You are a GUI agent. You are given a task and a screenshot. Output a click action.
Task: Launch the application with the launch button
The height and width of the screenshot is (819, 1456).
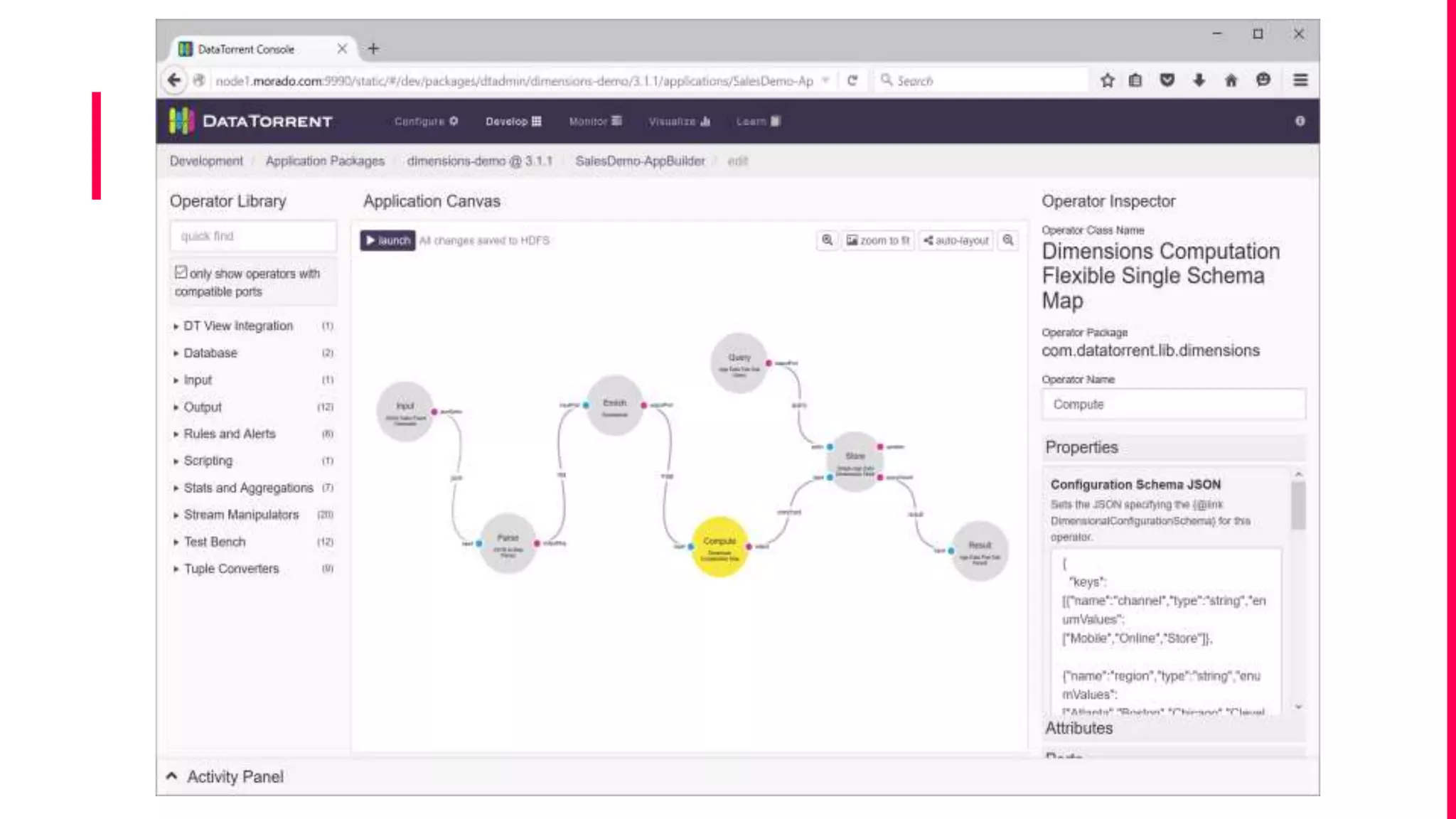coord(387,240)
